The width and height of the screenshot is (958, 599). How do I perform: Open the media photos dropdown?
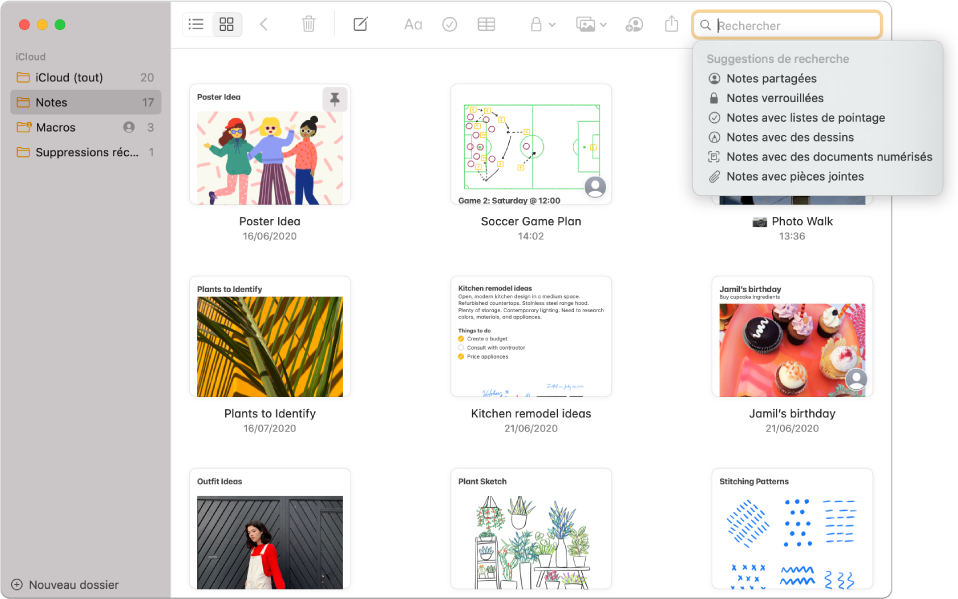click(591, 24)
